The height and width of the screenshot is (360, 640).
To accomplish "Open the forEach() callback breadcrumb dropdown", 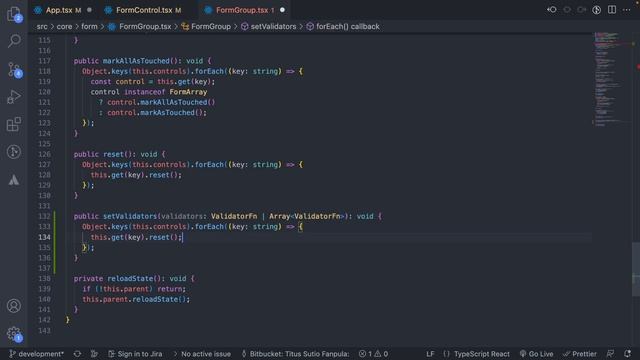I will tap(343, 27).
